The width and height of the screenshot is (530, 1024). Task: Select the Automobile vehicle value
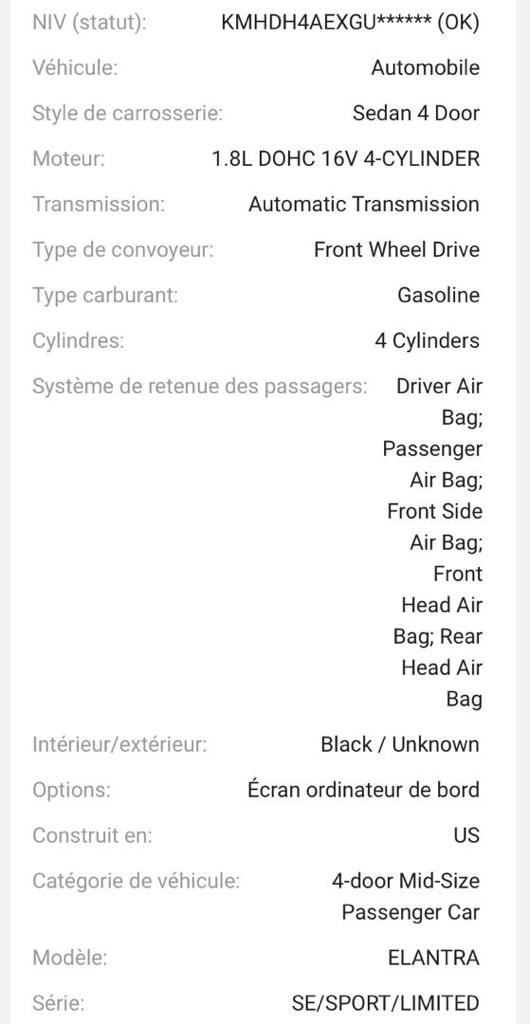tap(426, 67)
